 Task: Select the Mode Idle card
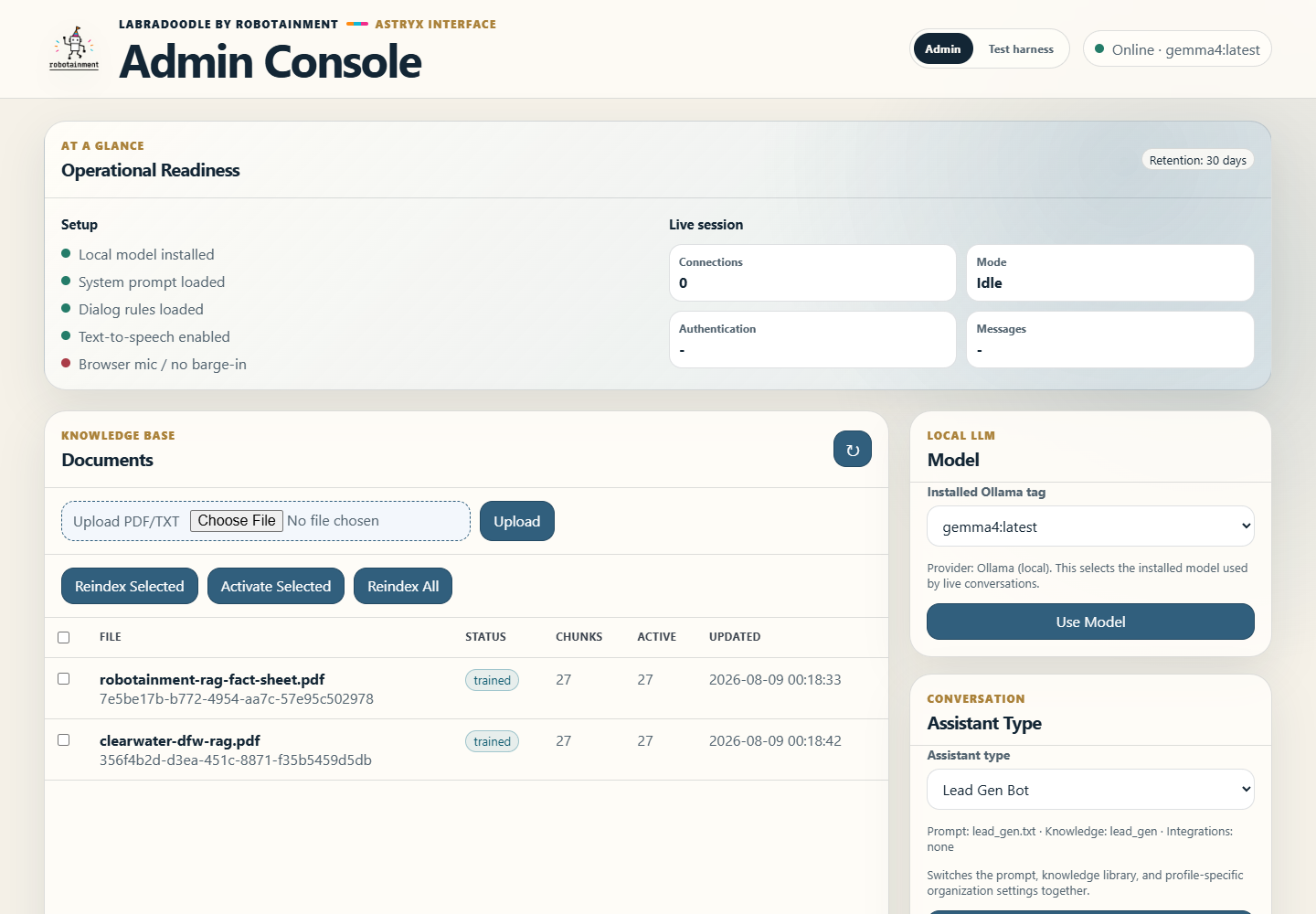click(x=1110, y=272)
